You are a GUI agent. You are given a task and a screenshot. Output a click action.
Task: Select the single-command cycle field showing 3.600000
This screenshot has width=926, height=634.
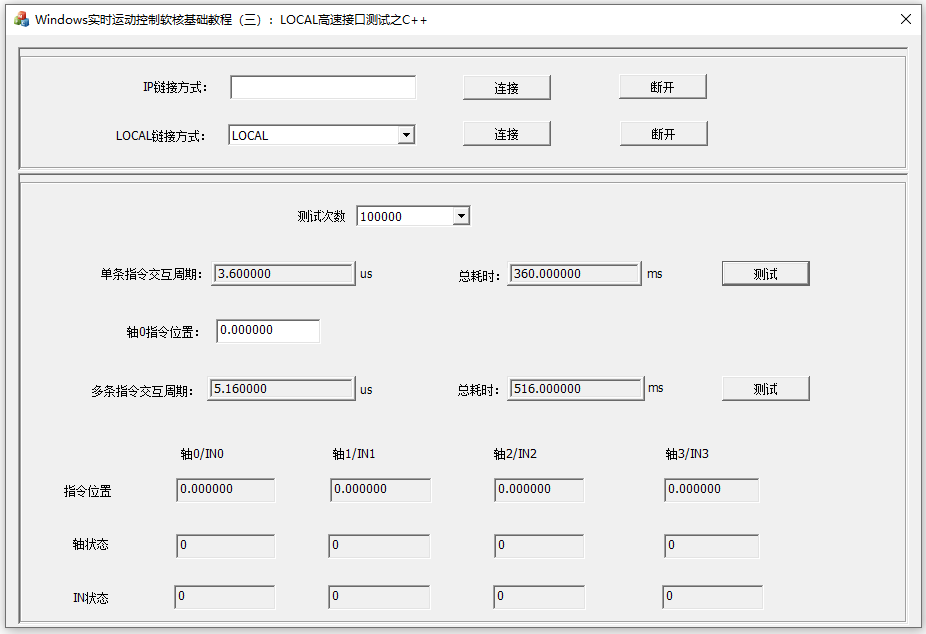tap(281, 273)
